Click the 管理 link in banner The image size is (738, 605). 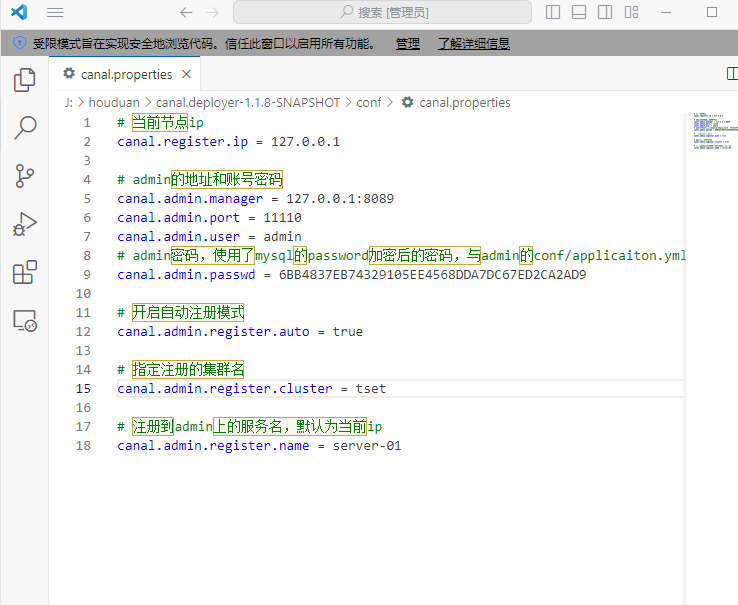pos(408,44)
